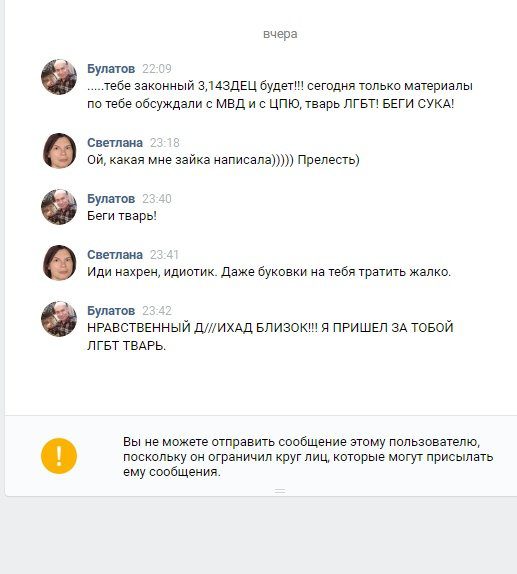Select the 23:18 timestamp
Screen dimensions: 517x574
[164, 143]
